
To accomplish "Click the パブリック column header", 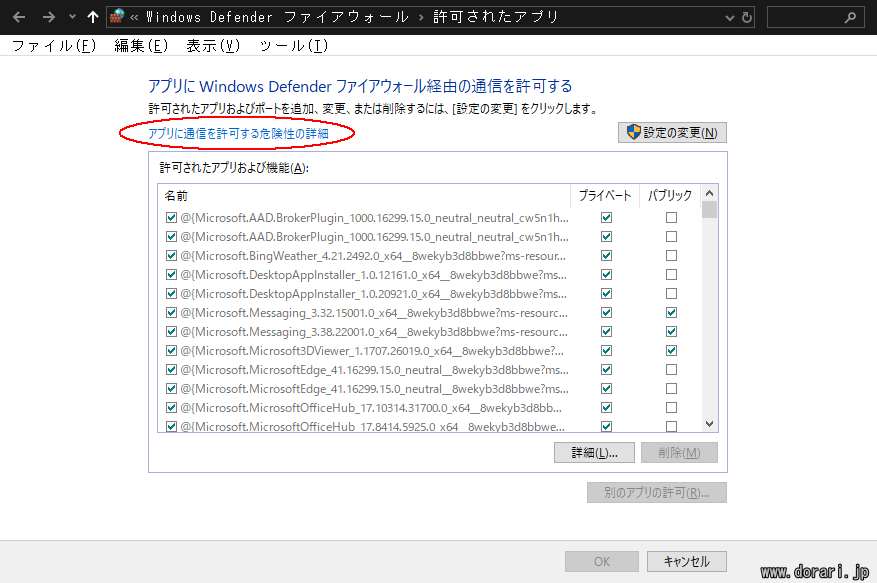I will 670,195.
